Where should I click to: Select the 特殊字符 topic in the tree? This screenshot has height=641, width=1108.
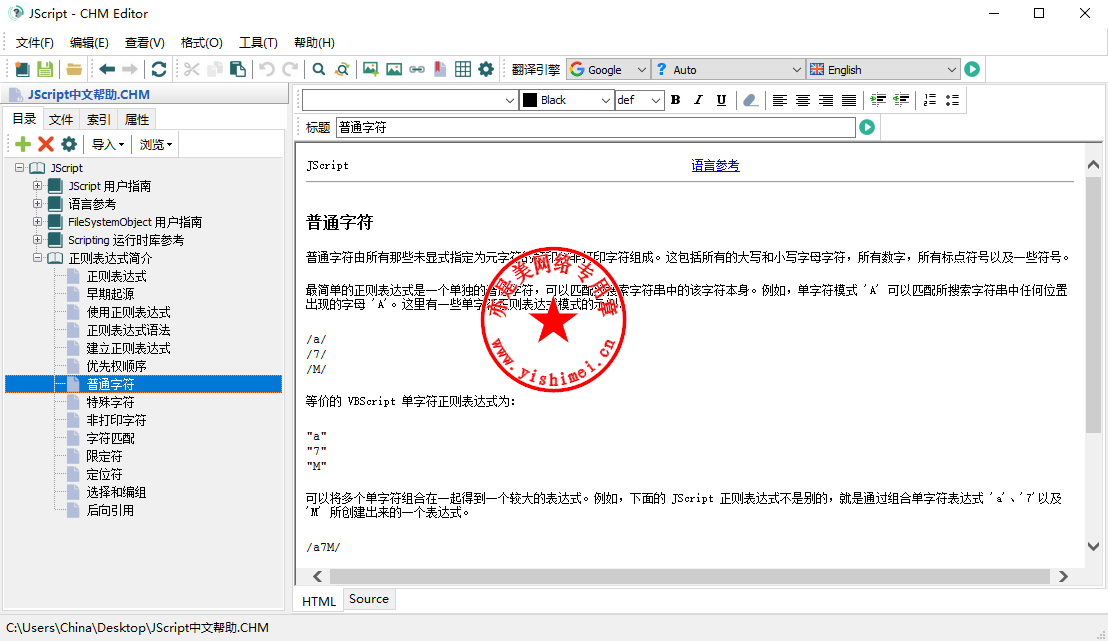point(110,402)
